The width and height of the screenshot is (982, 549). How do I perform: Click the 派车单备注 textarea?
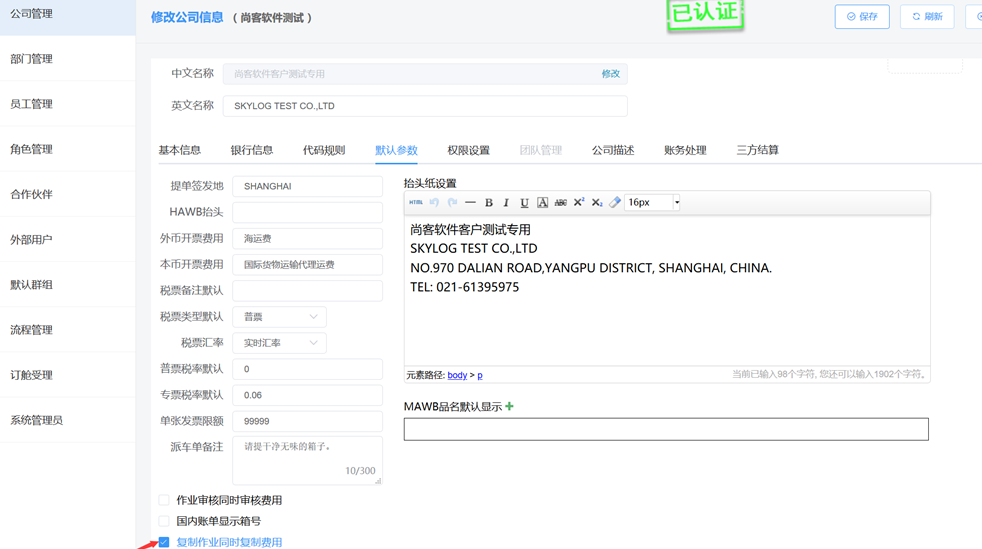click(308, 460)
